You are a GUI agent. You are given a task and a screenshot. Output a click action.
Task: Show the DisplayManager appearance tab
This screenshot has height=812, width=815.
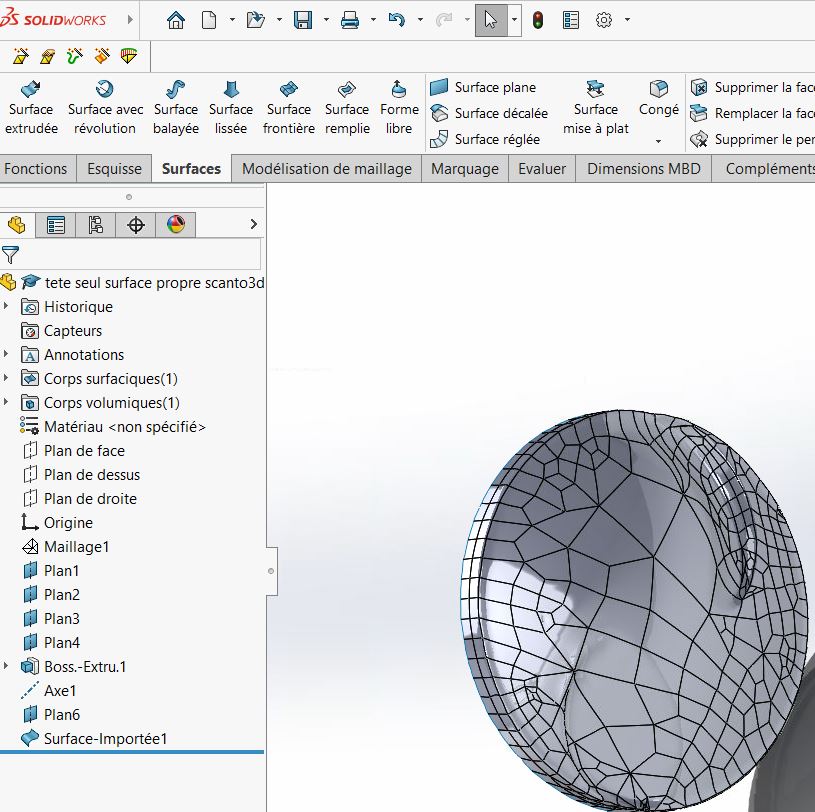click(176, 225)
